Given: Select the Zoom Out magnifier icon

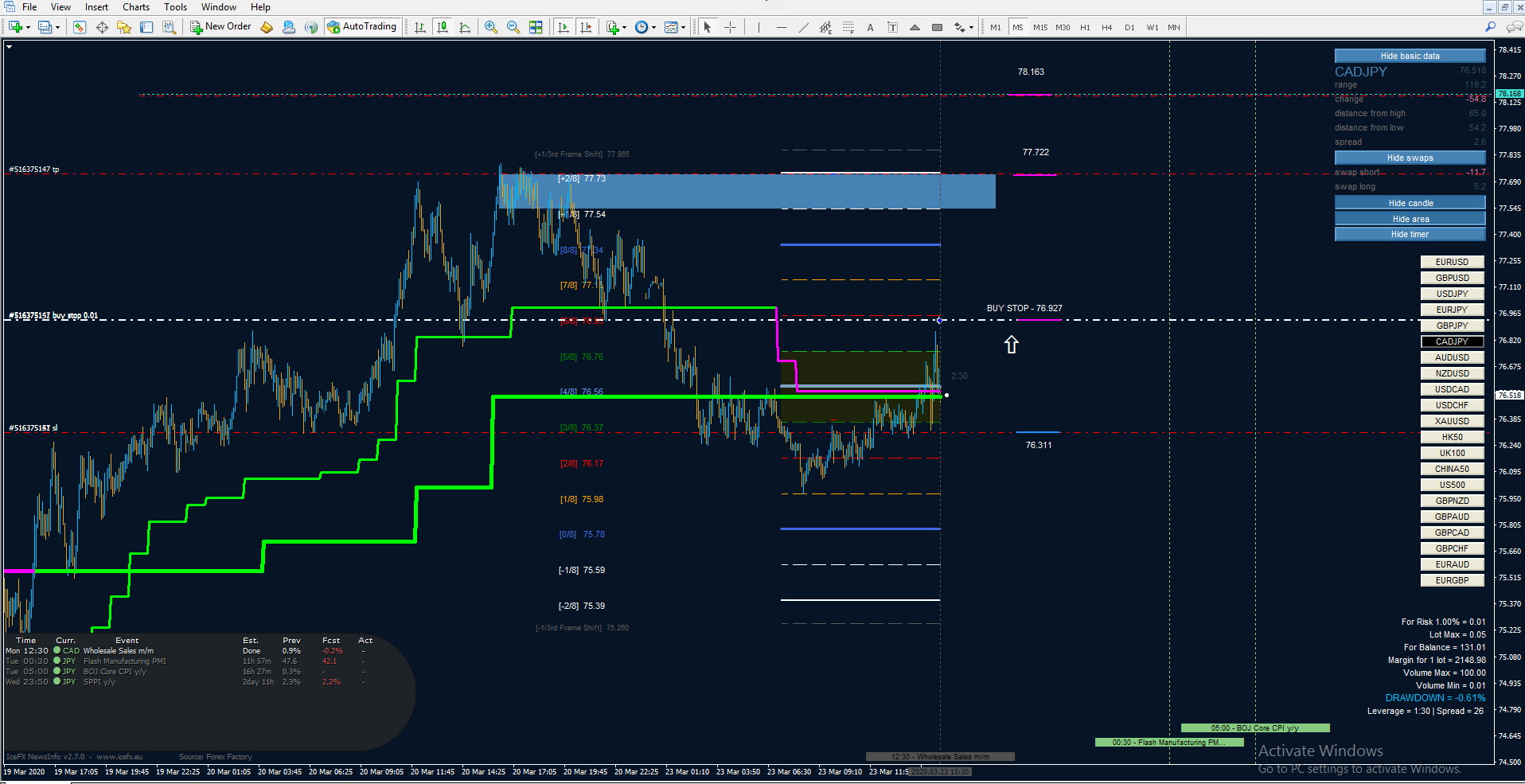Looking at the screenshot, I should [x=513, y=27].
